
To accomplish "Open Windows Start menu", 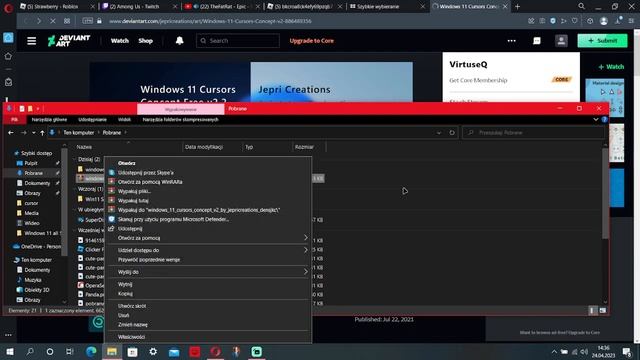I will [x=10, y=351].
